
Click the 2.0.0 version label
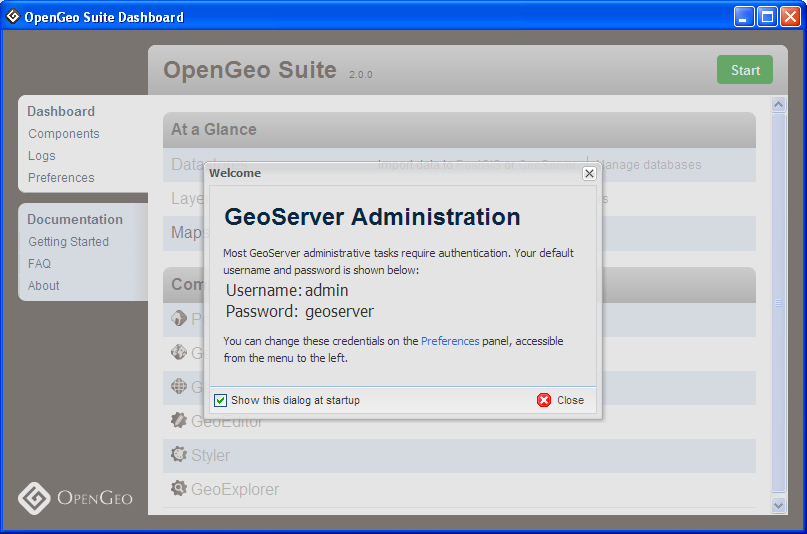point(360,75)
